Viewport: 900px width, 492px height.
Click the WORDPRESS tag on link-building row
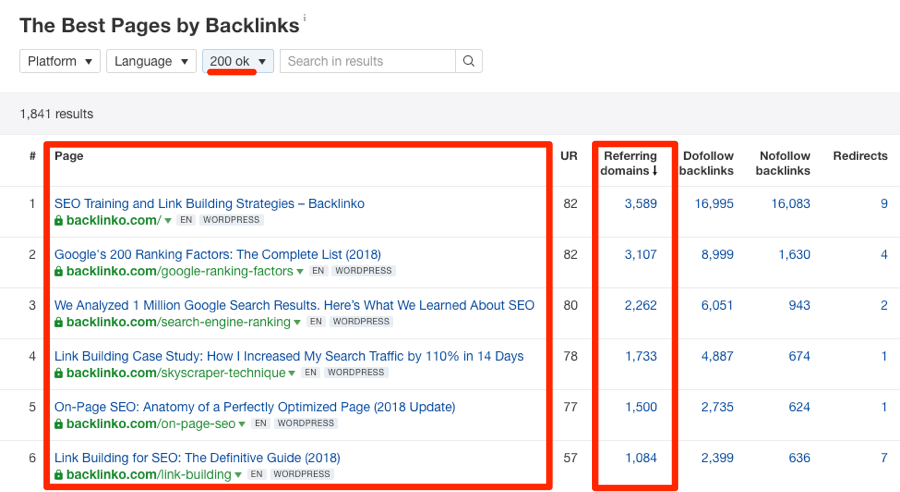301,474
